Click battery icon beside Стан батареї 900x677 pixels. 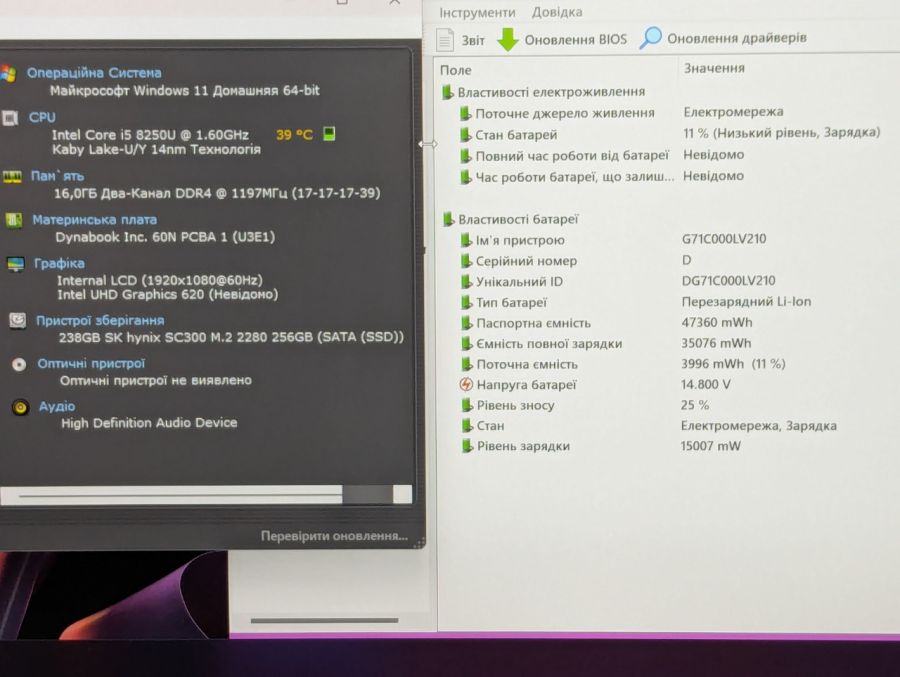point(465,135)
